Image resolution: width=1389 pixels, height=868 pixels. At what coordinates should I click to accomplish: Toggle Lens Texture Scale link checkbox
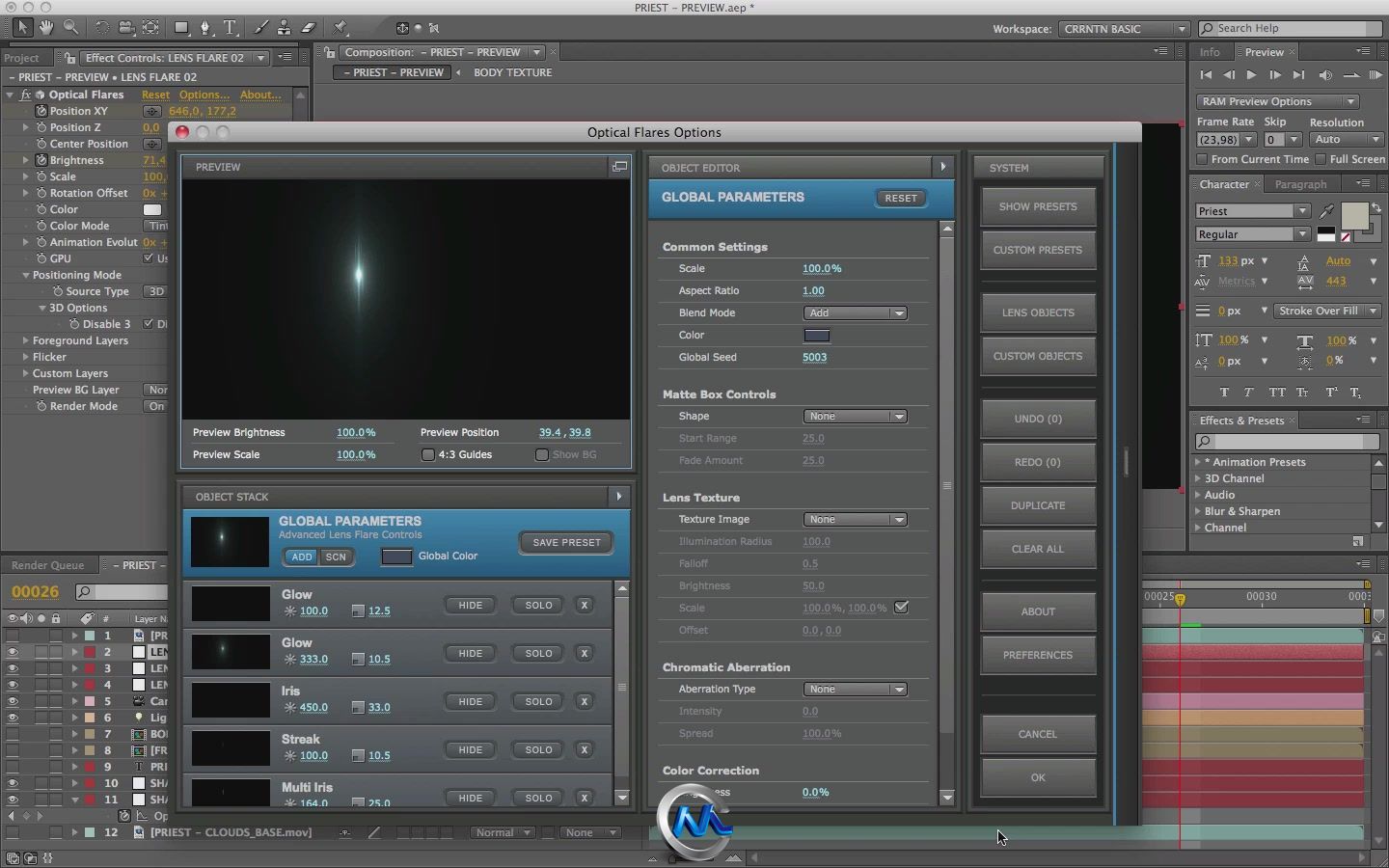pyautogui.click(x=901, y=608)
